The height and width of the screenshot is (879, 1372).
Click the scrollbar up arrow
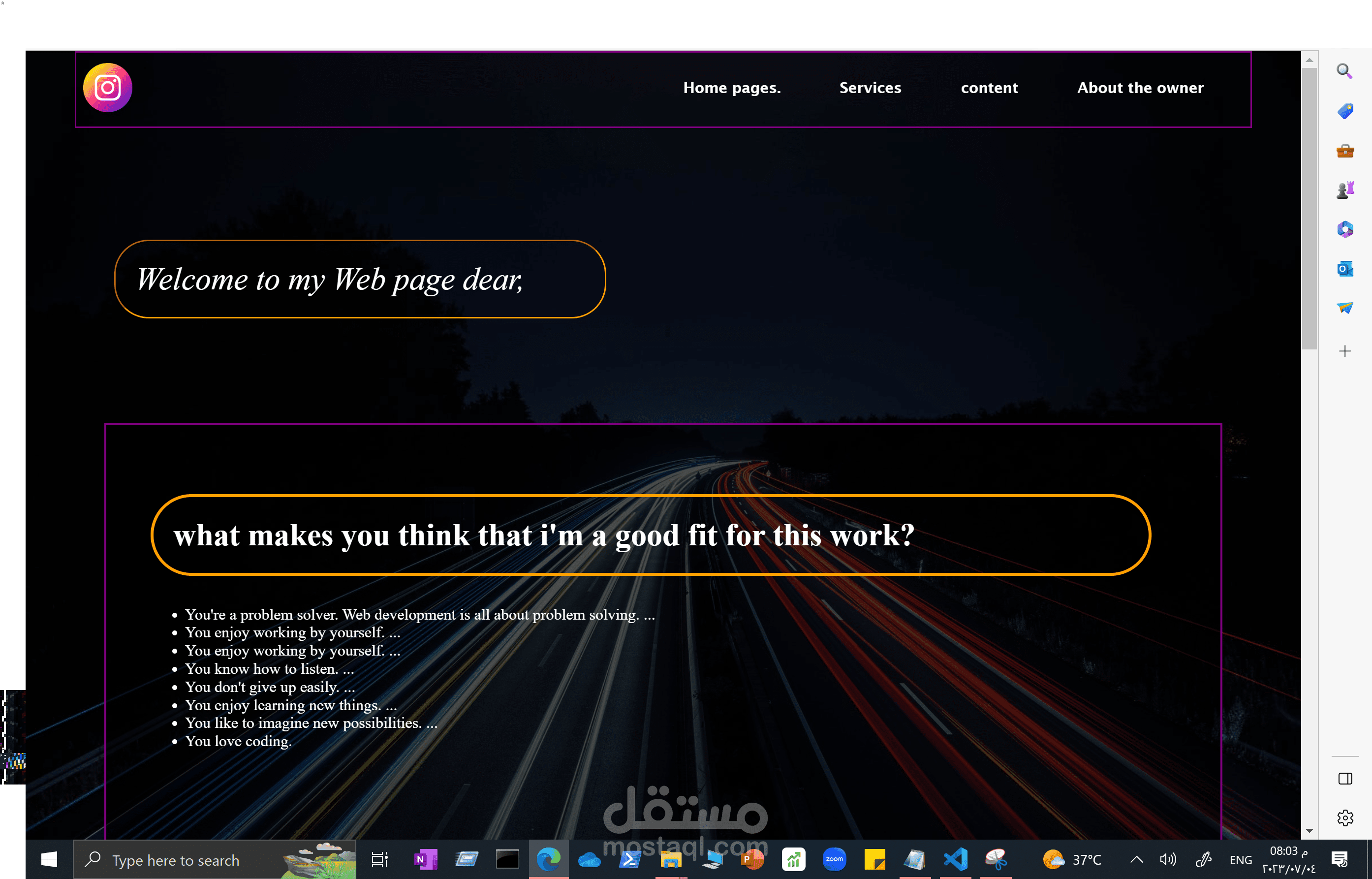click(1309, 60)
